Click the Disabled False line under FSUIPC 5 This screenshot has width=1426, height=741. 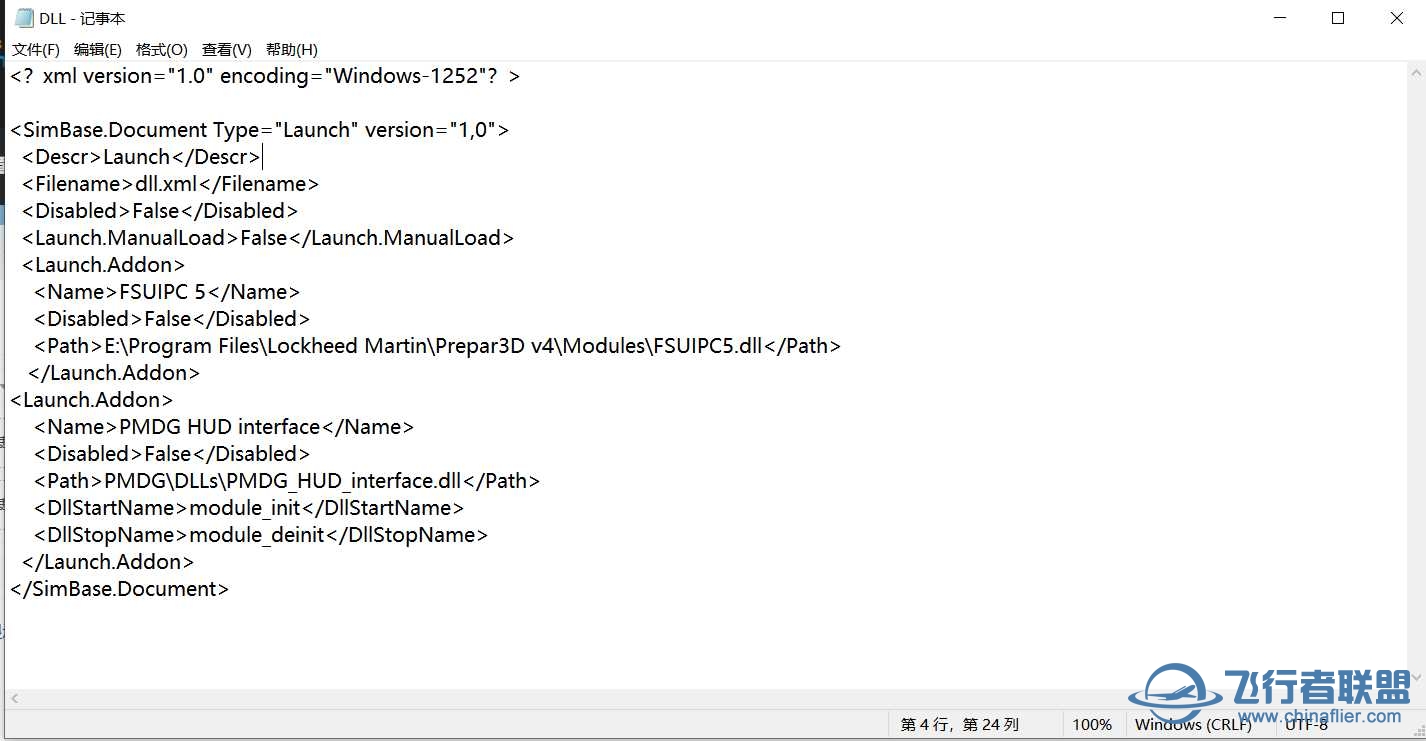click(172, 319)
